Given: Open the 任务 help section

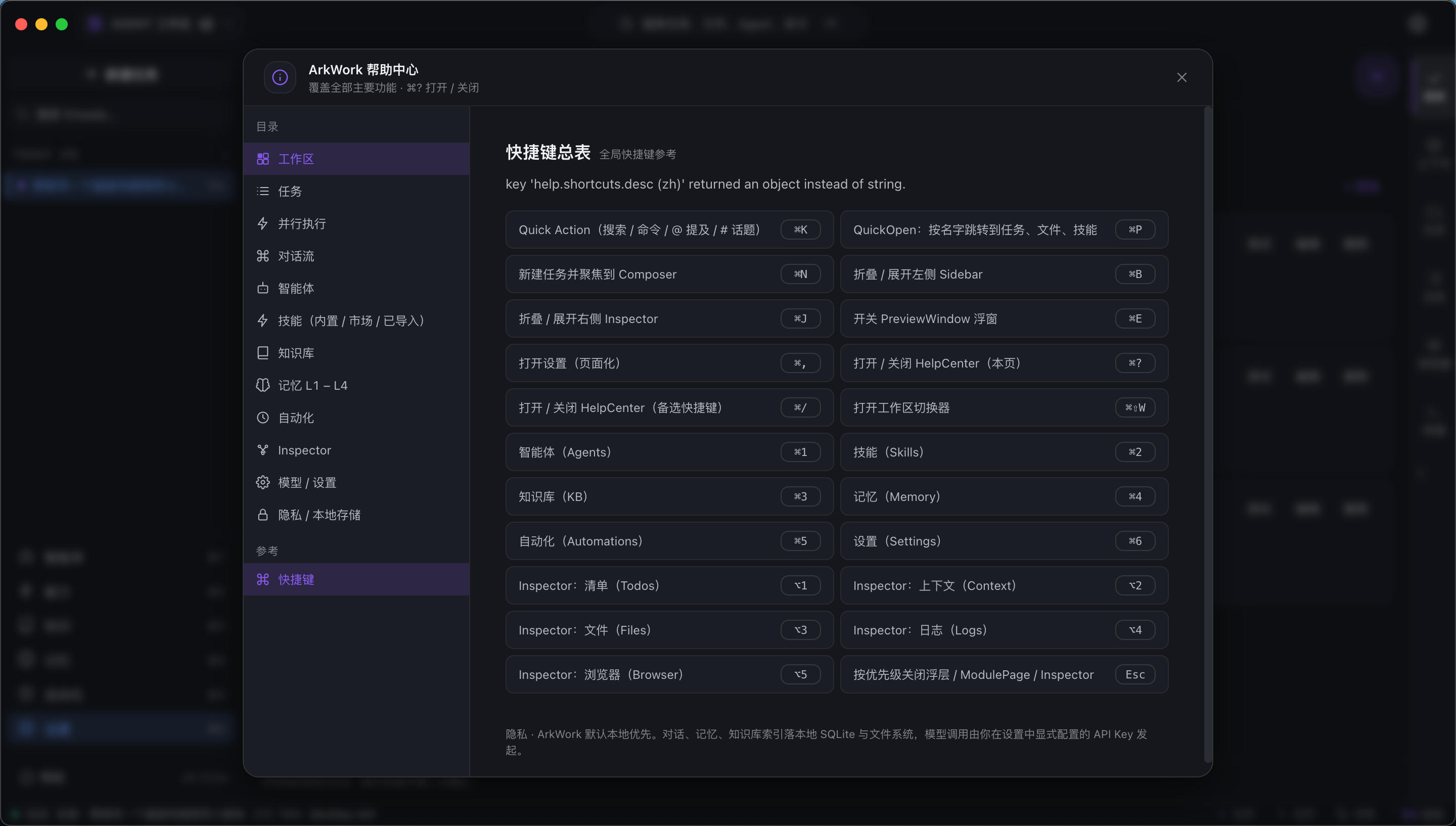Looking at the screenshot, I should point(356,191).
